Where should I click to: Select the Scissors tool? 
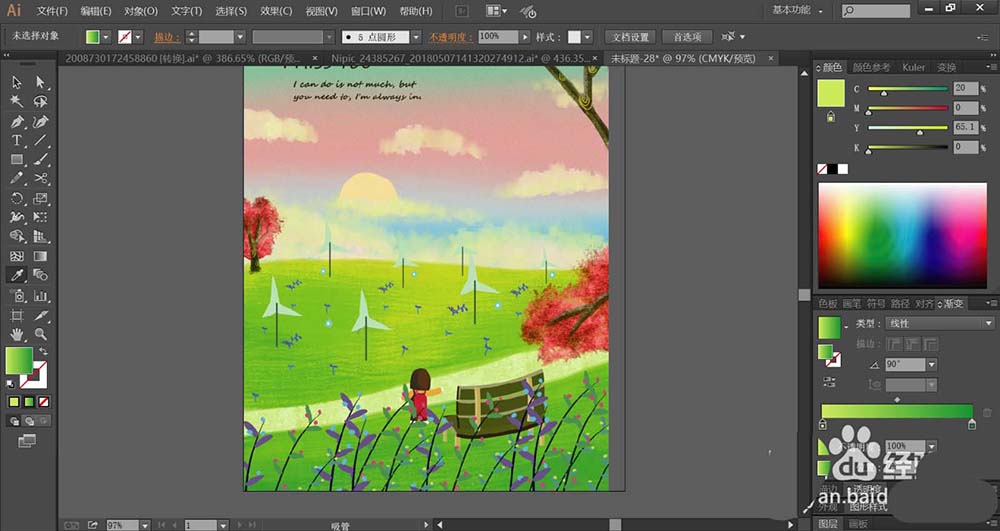click(x=41, y=178)
